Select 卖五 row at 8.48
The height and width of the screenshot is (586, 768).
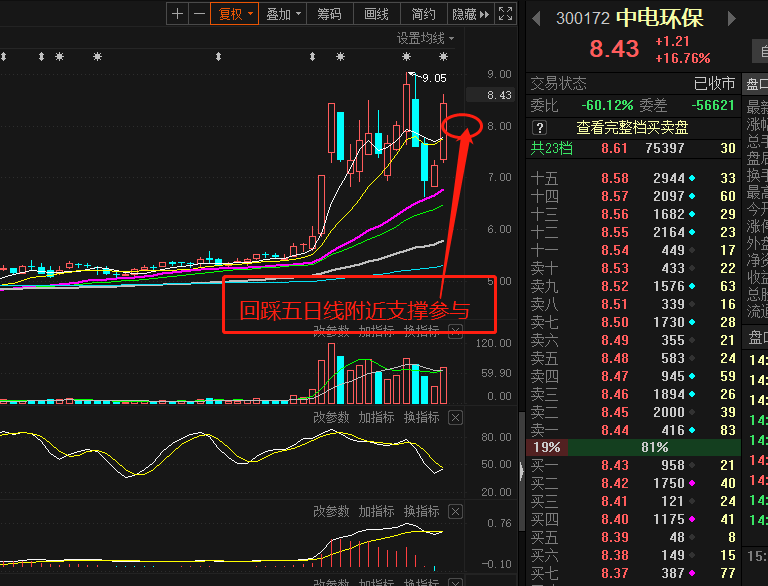pos(633,358)
